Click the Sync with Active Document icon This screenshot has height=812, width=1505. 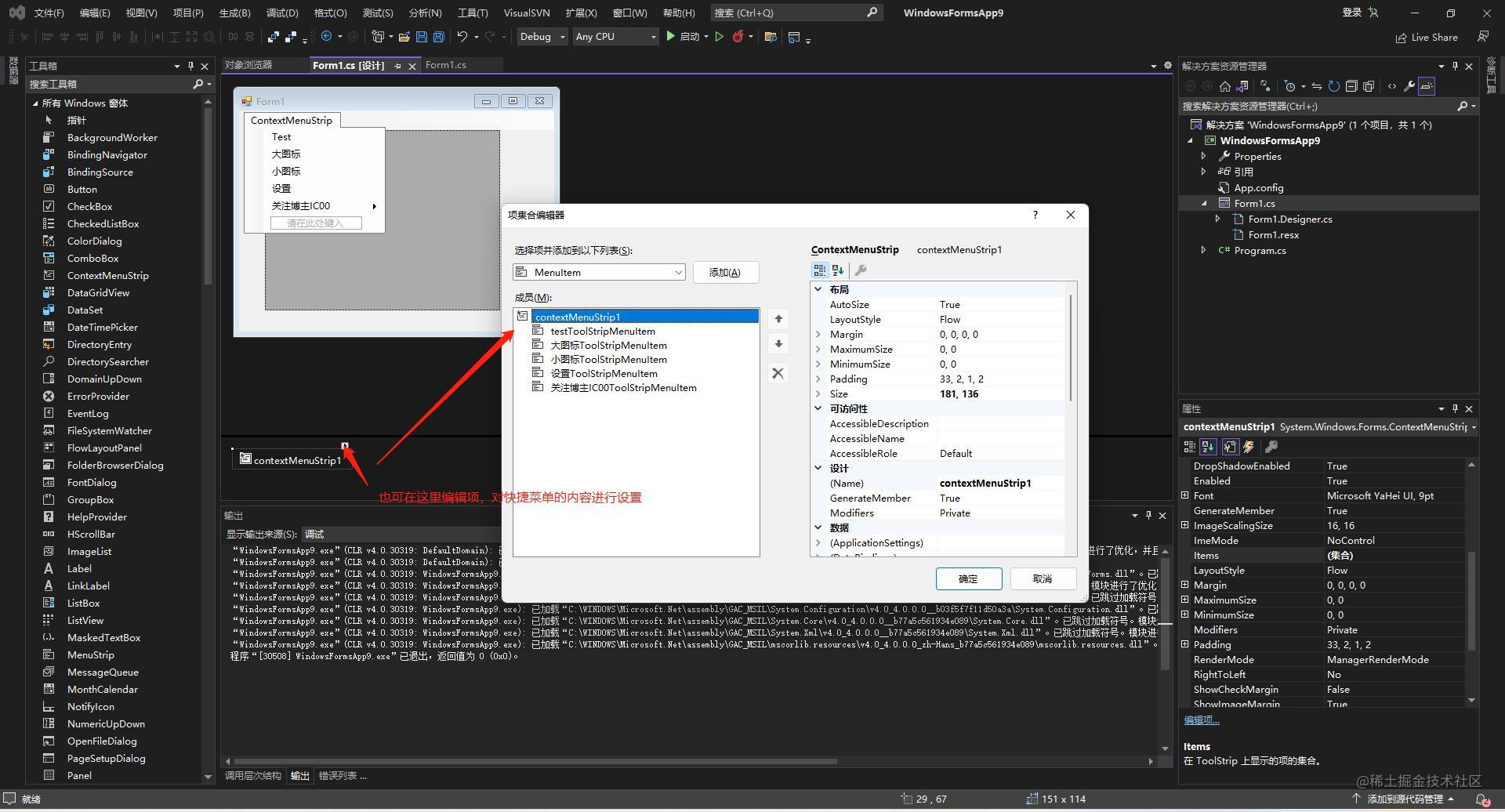click(x=1316, y=86)
